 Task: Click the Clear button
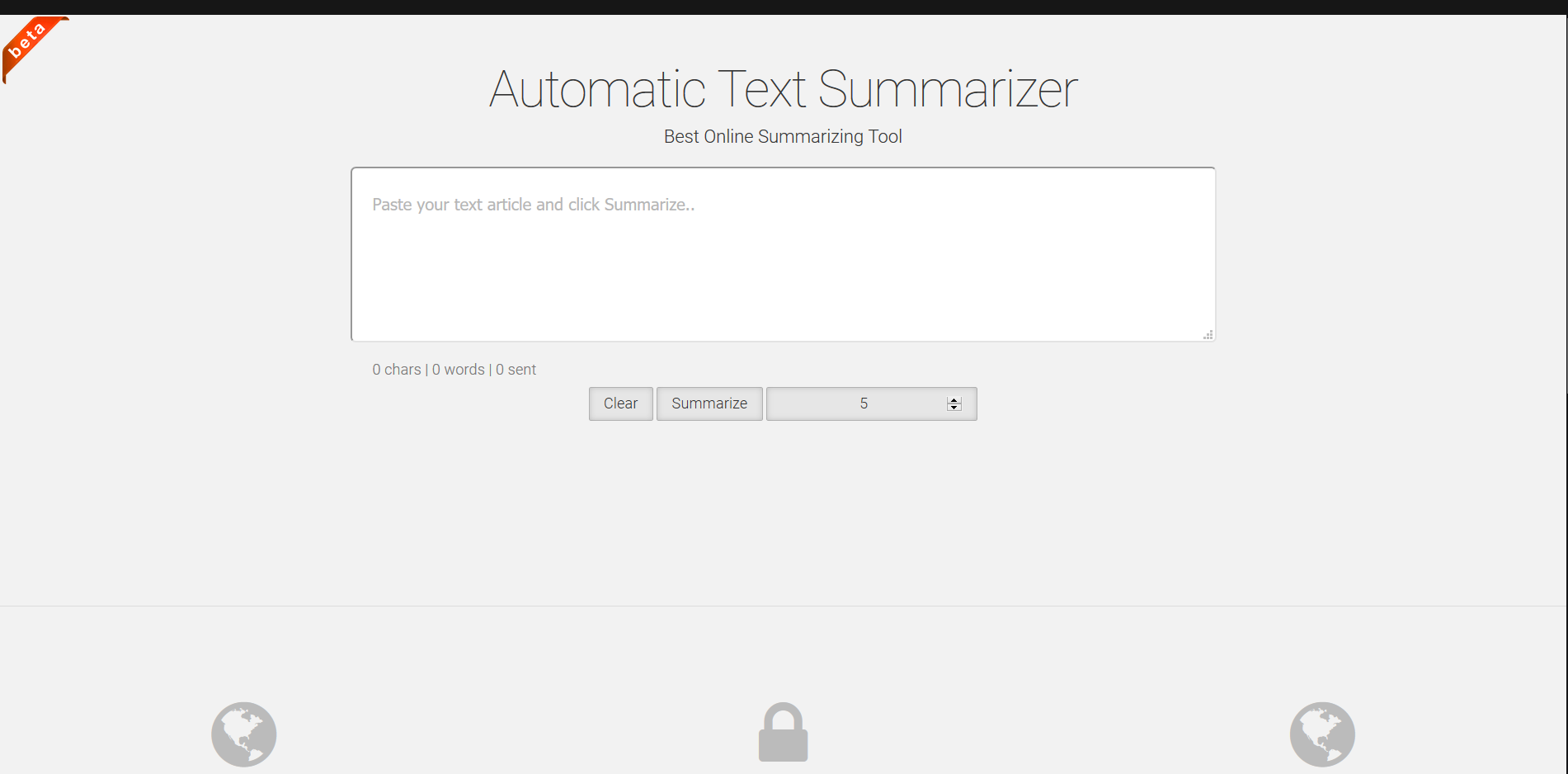620,404
